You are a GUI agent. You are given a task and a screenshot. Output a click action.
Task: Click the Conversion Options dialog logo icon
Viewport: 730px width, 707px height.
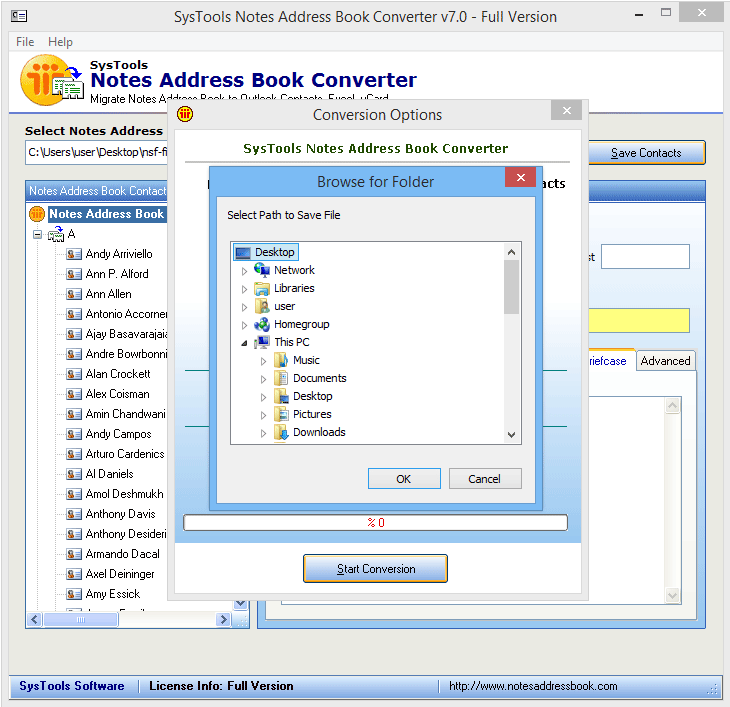[185, 114]
